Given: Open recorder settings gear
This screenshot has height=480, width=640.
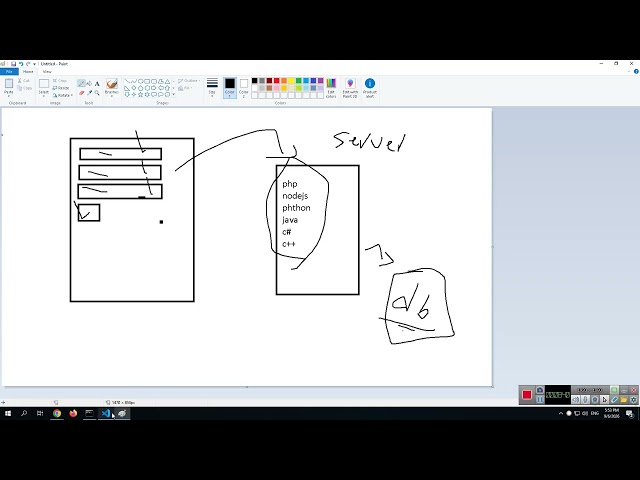Looking at the screenshot, I should (633, 400).
